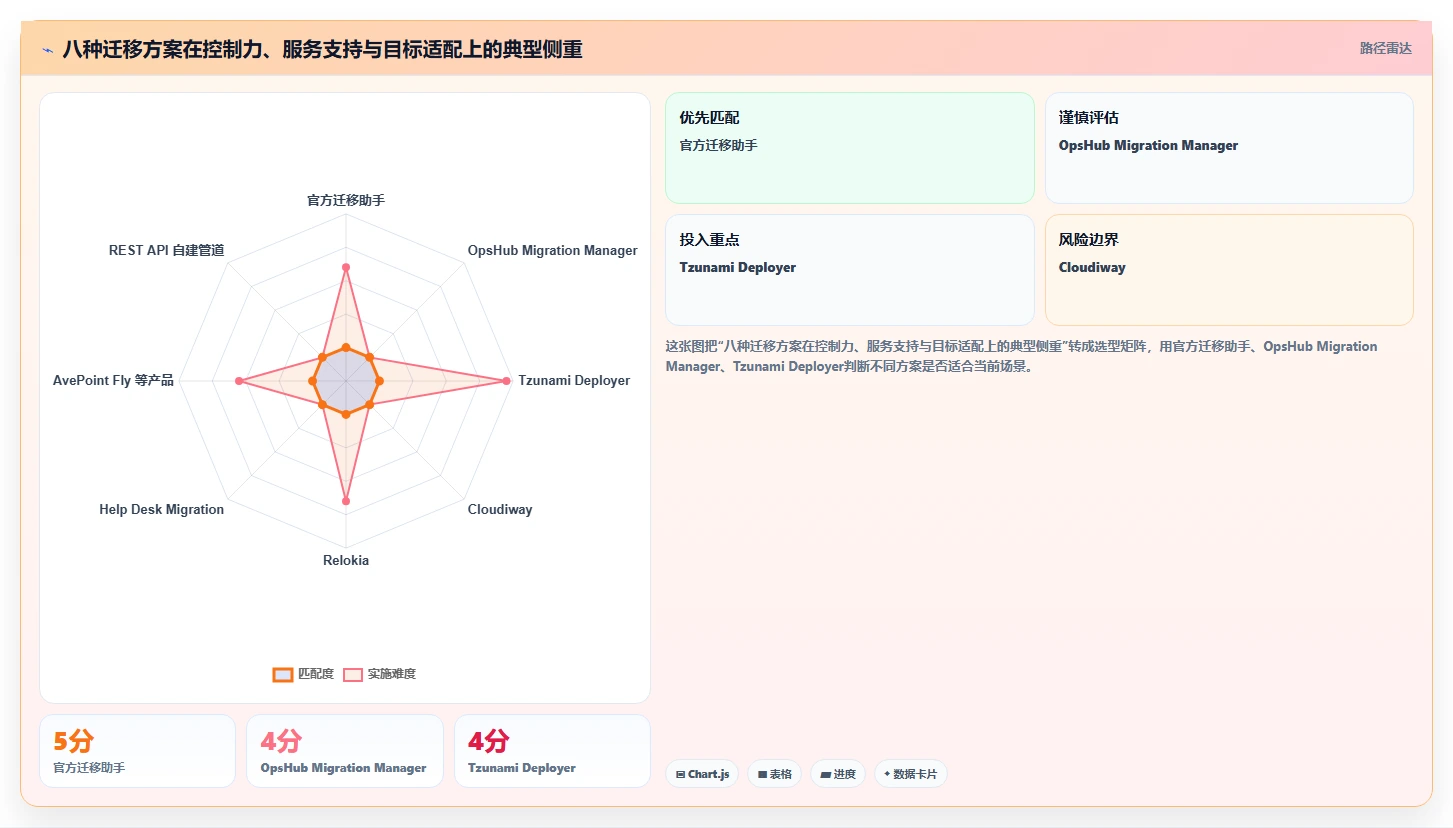Click the 4分 OpsHub Migration Manager score card
This screenshot has width=1453, height=828.
coord(345,751)
